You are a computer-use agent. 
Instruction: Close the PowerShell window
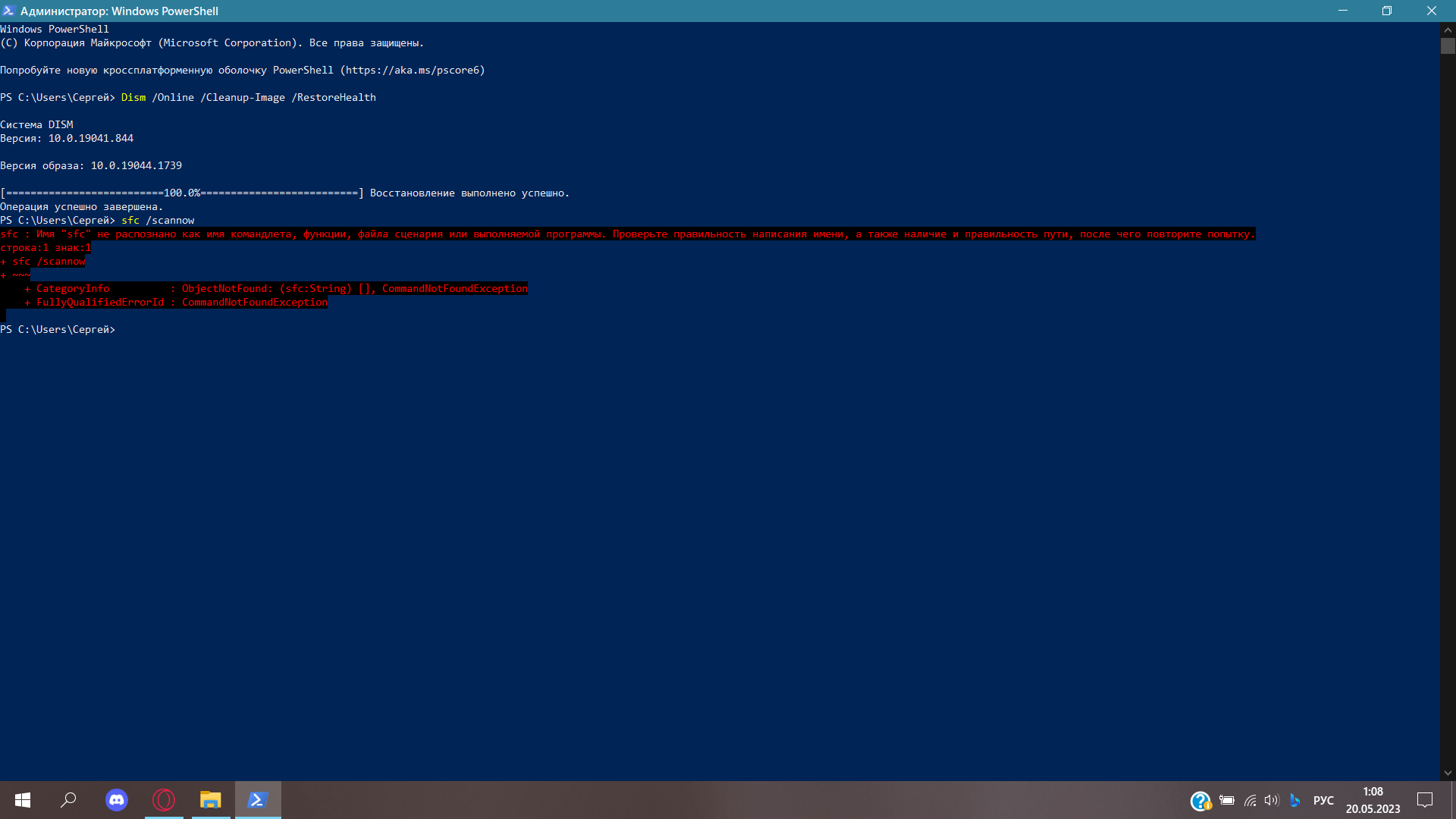(x=1432, y=11)
